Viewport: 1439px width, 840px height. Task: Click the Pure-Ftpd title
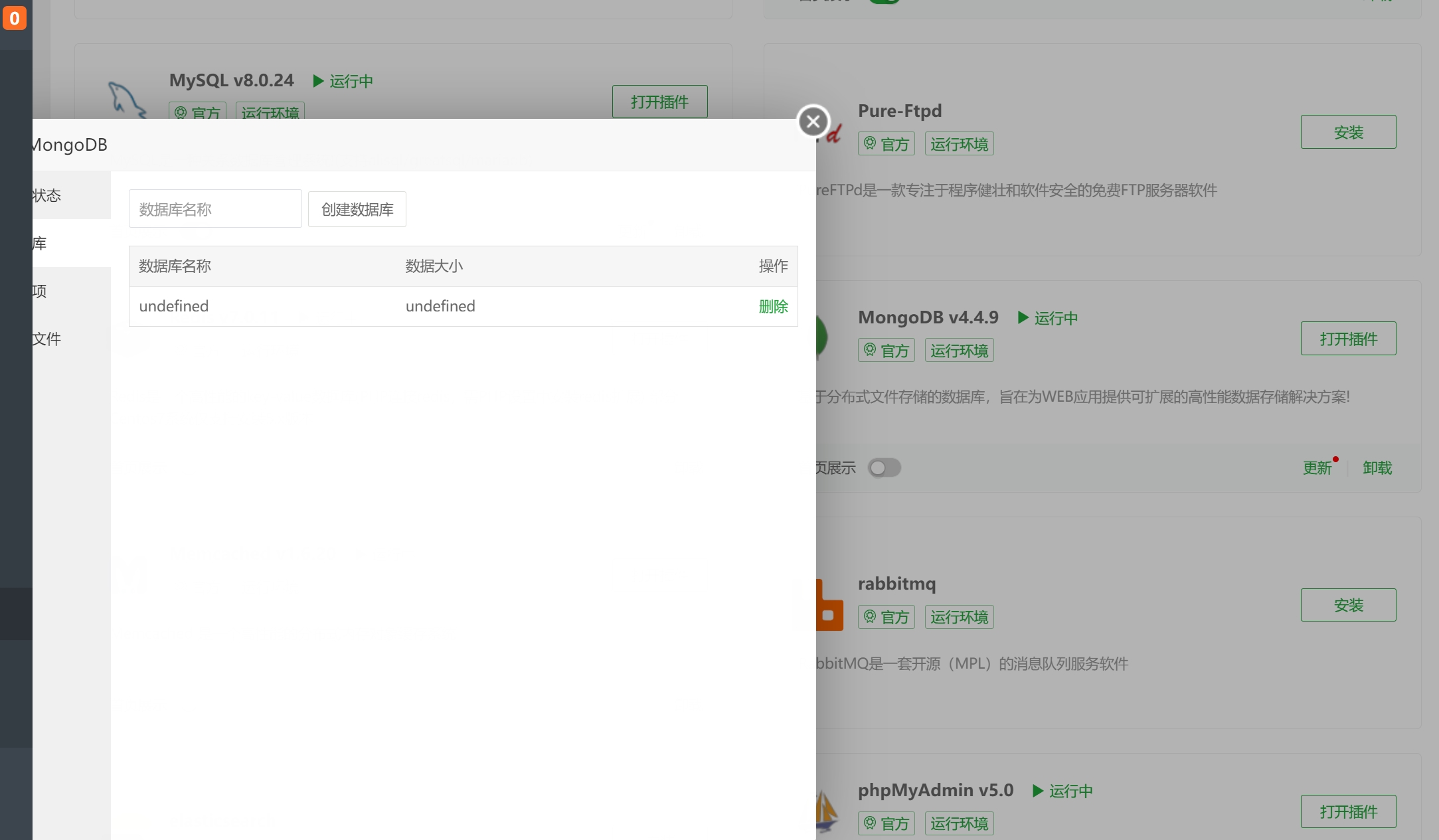coord(900,111)
